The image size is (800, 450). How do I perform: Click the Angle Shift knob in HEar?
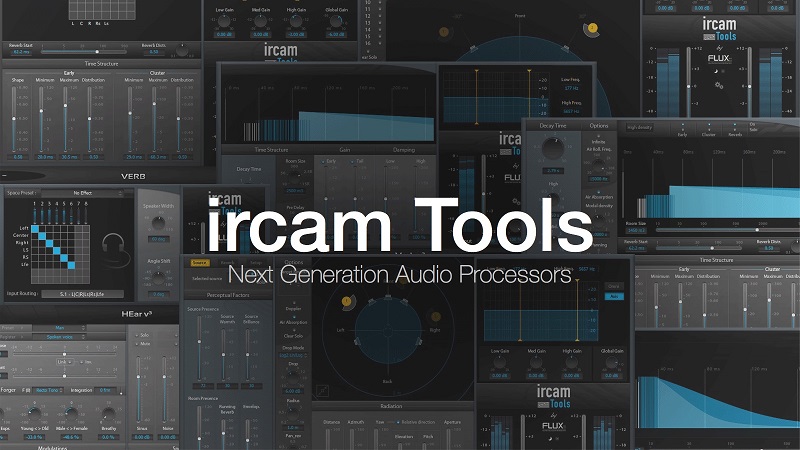pyautogui.click(x=159, y=278)
